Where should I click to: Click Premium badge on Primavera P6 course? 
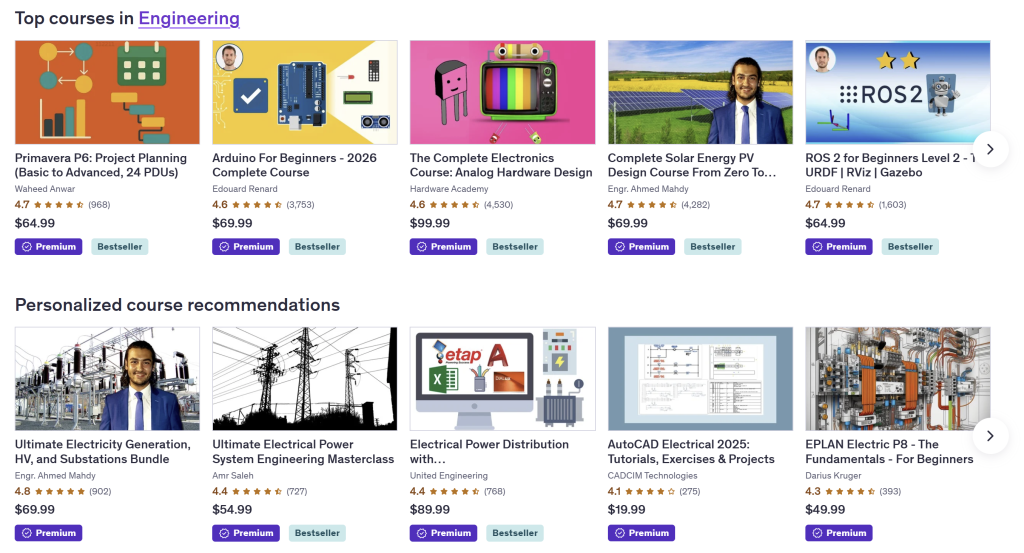(49, 247)
